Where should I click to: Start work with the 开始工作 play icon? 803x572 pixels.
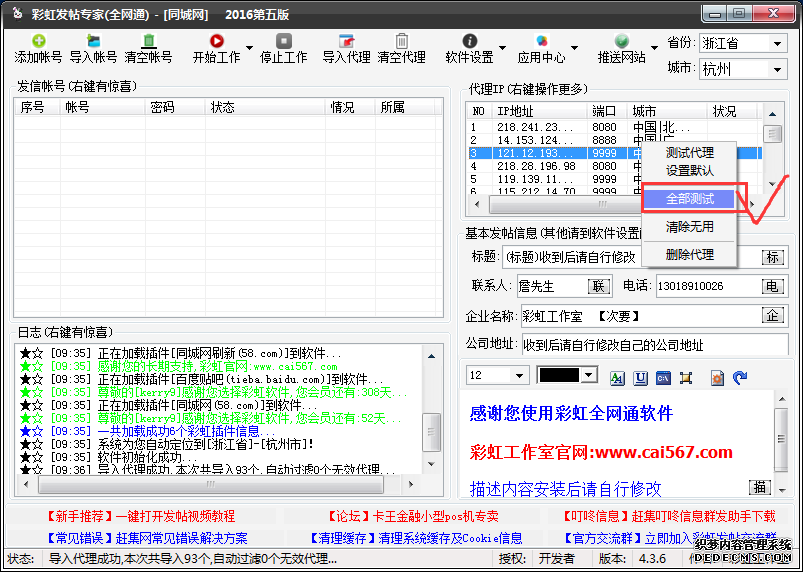217,41
